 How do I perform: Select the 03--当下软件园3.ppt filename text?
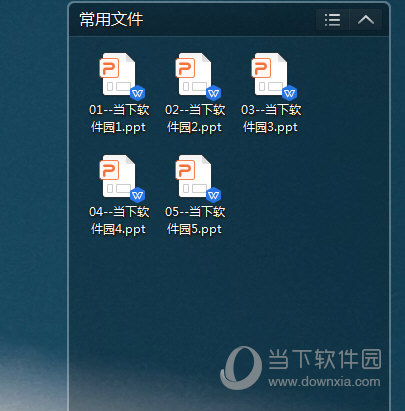(x=271, y=118)
